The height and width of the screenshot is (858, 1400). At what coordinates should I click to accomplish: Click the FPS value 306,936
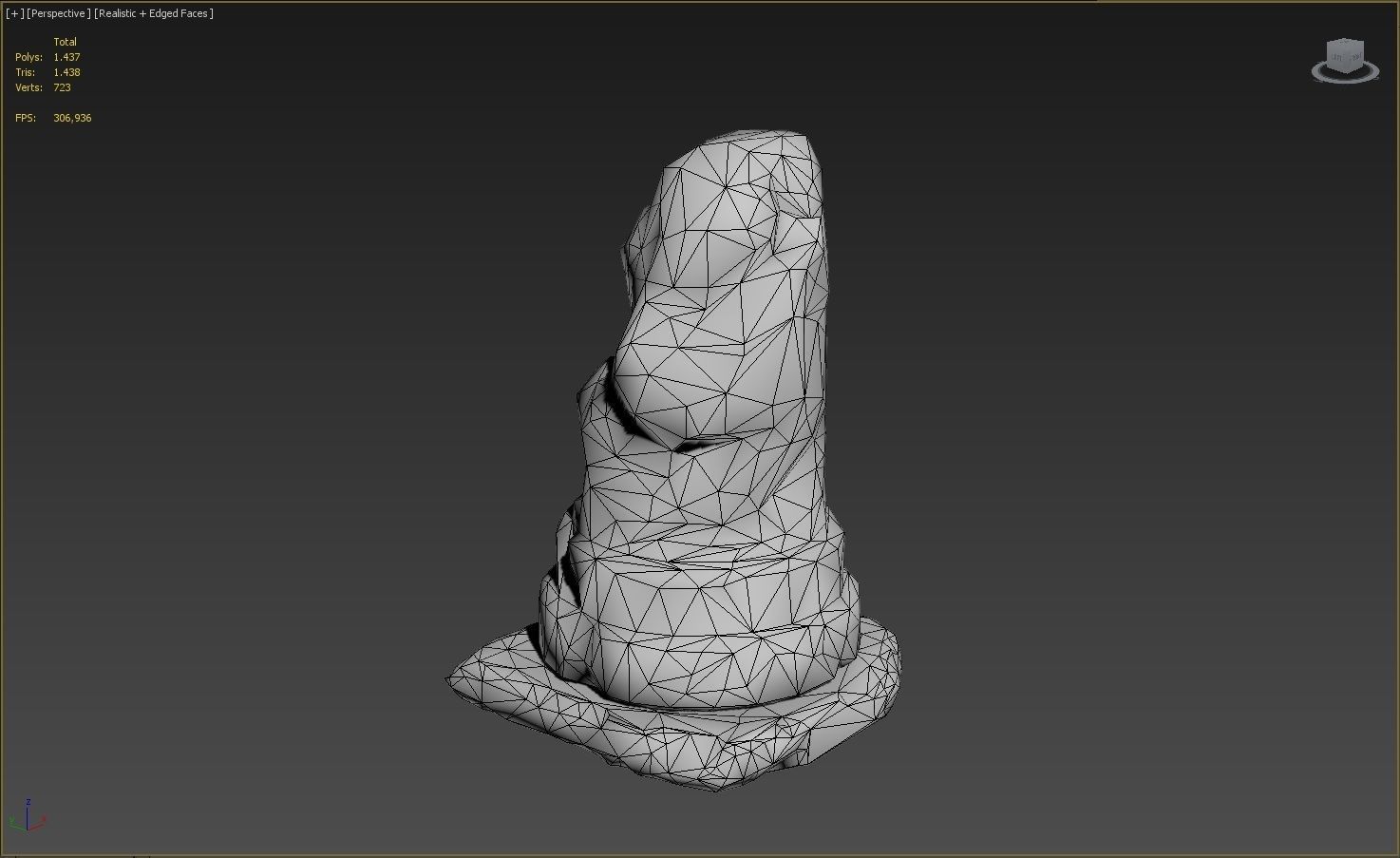(72, 118)
